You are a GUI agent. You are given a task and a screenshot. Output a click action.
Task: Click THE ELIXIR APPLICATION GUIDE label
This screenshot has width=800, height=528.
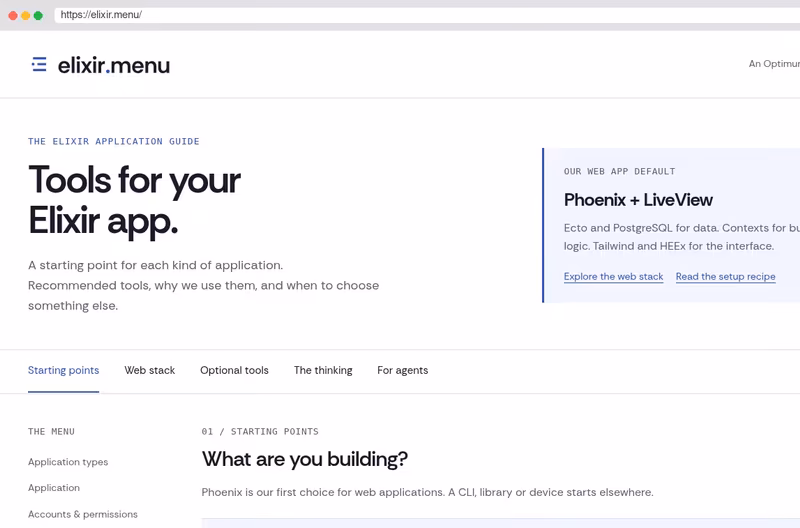(x=114, y=141)
